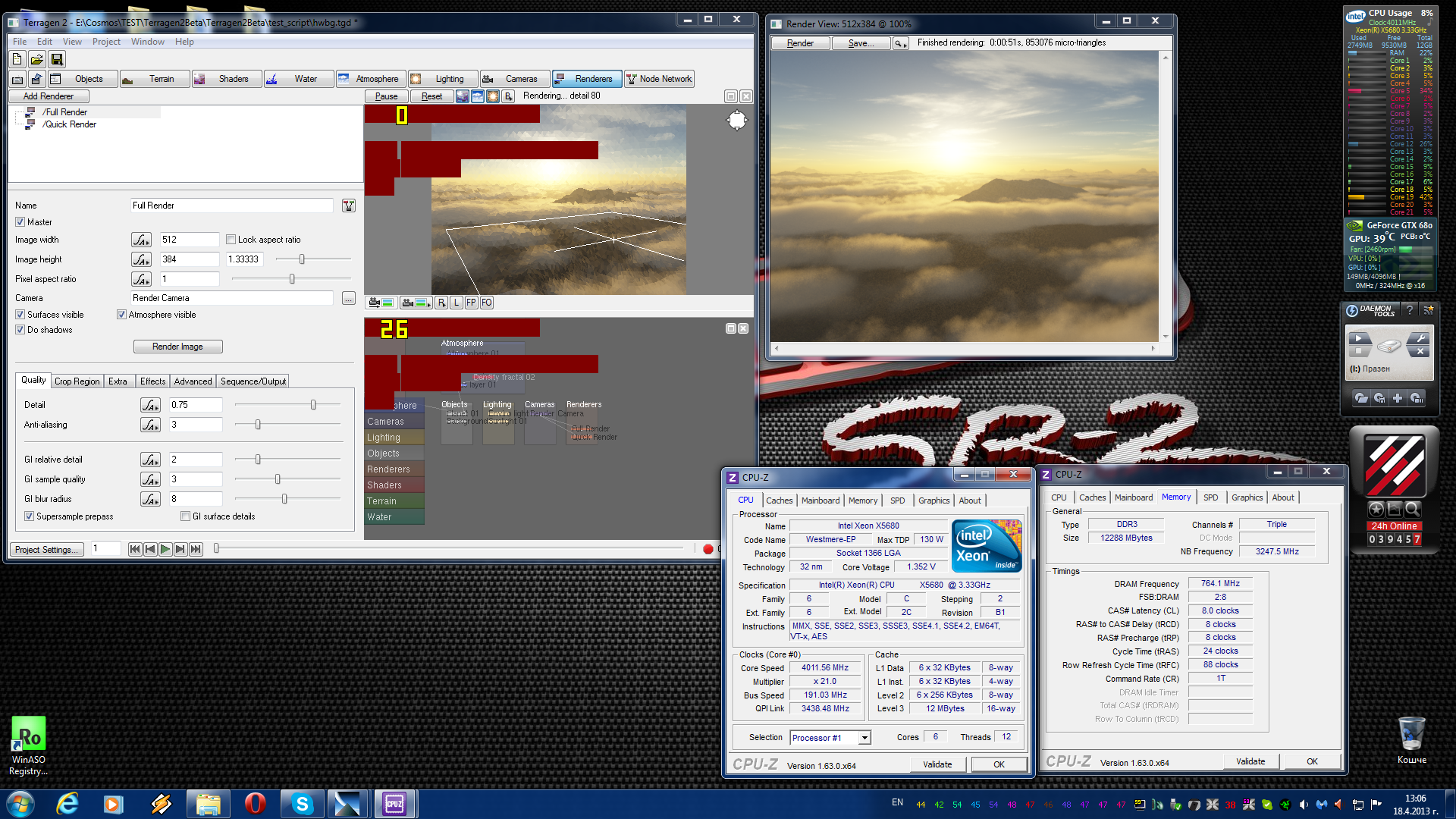1456x819 pixels.
Task: Enable GI surface details checkbox
Action: pos(185,516)
